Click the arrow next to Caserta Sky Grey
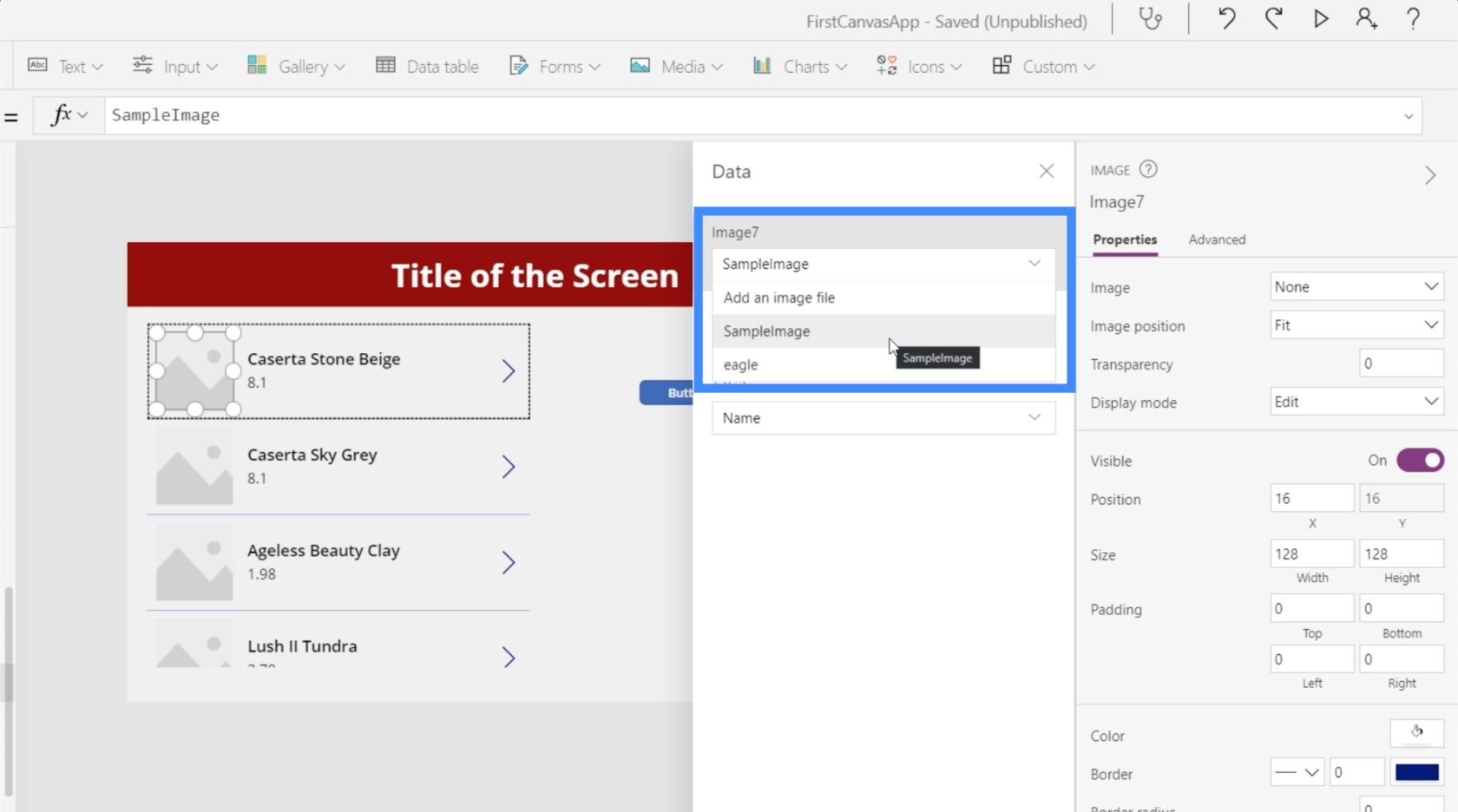 [509, 467]
